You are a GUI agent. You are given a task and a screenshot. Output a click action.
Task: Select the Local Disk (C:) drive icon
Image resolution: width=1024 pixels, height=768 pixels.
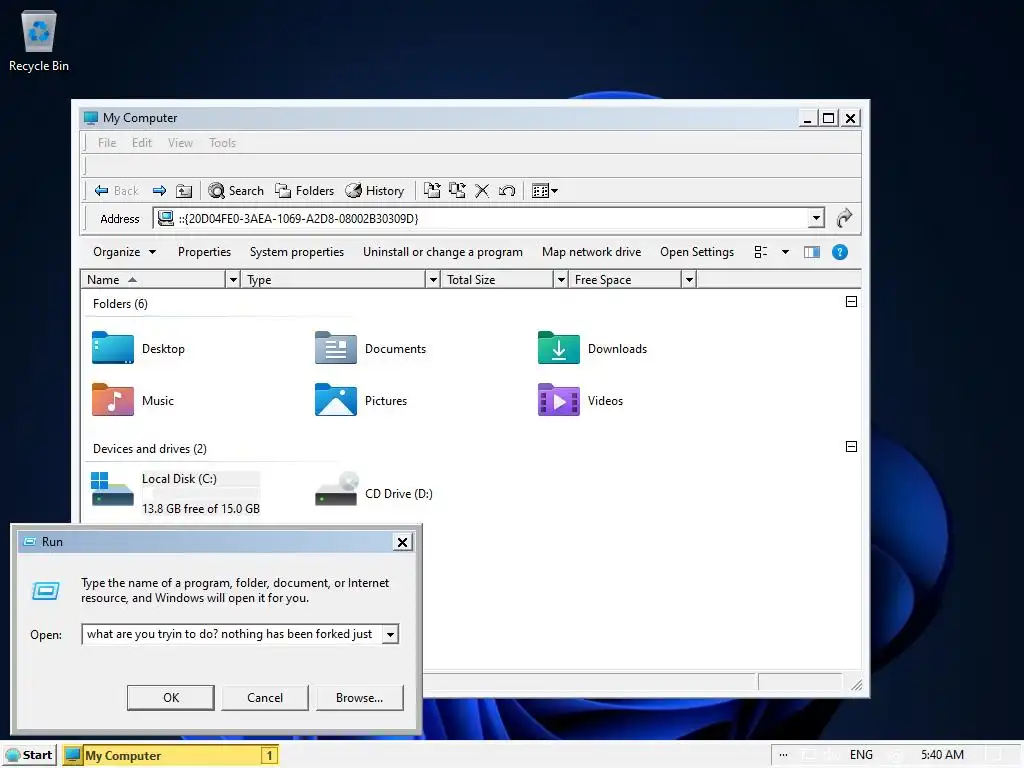(x=112, y=490)
